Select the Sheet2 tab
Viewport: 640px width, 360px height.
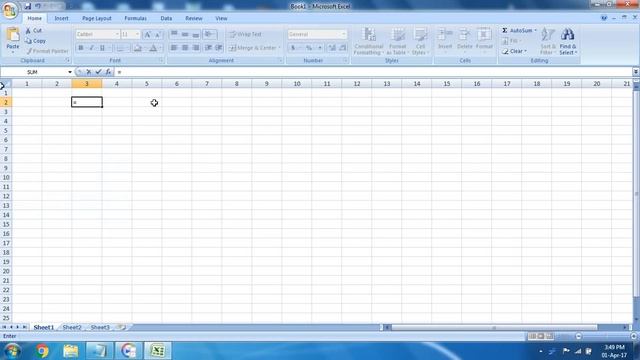click(x=72, y=327)
